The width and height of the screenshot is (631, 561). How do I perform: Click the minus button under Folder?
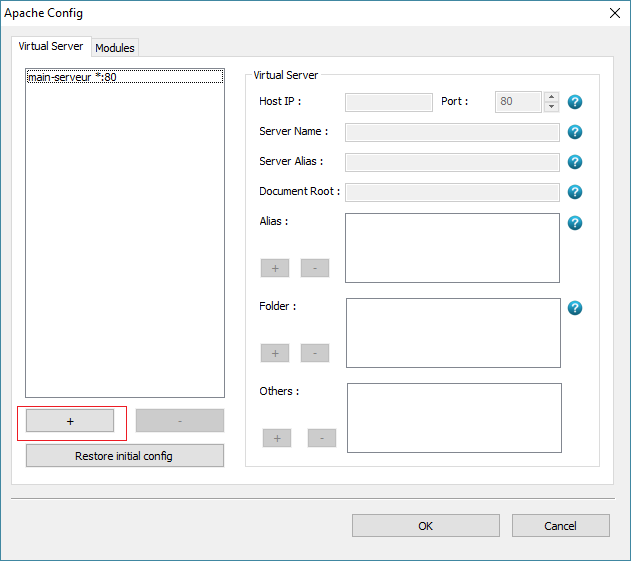[315, 353]
